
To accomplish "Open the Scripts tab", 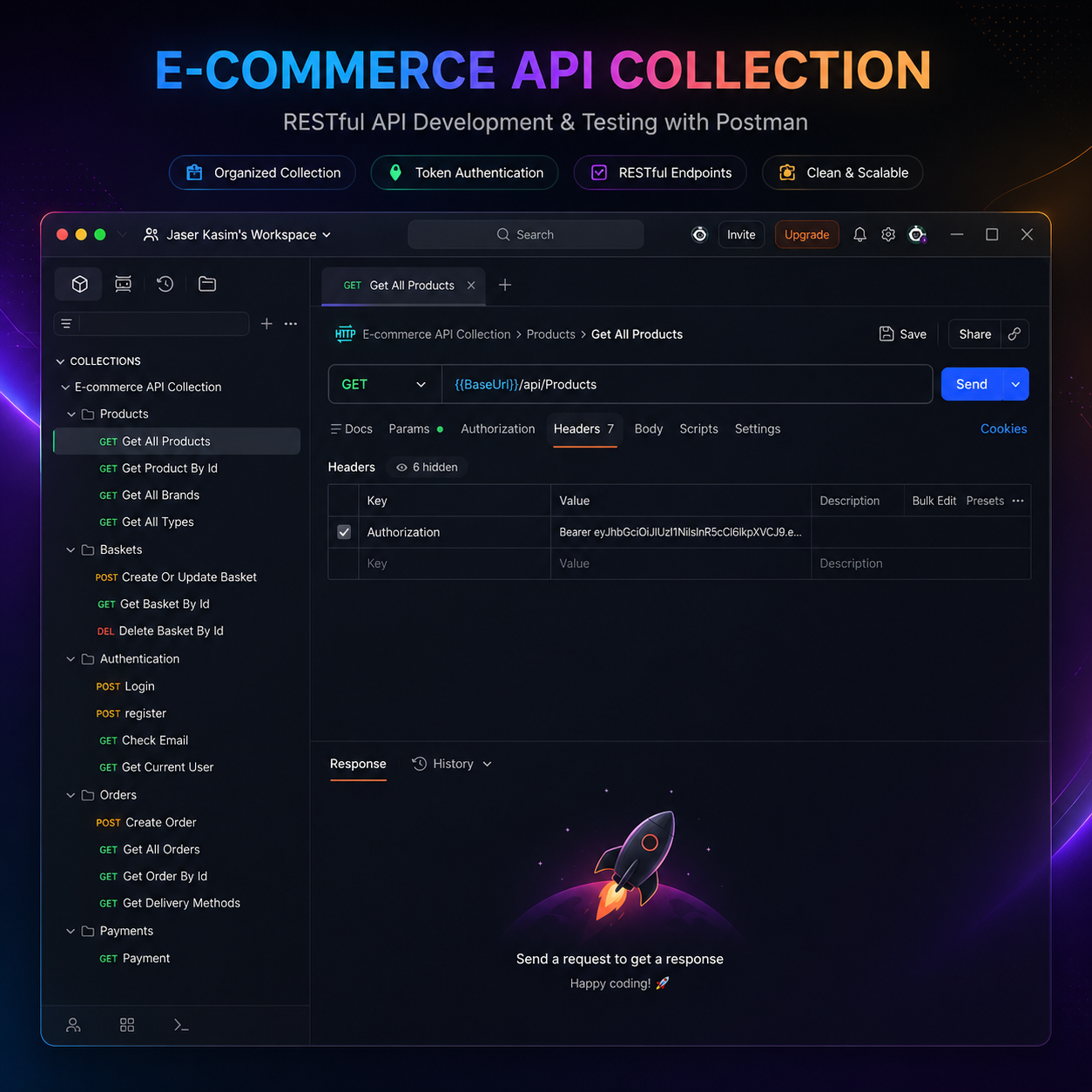I will click(x=699, y=429).
